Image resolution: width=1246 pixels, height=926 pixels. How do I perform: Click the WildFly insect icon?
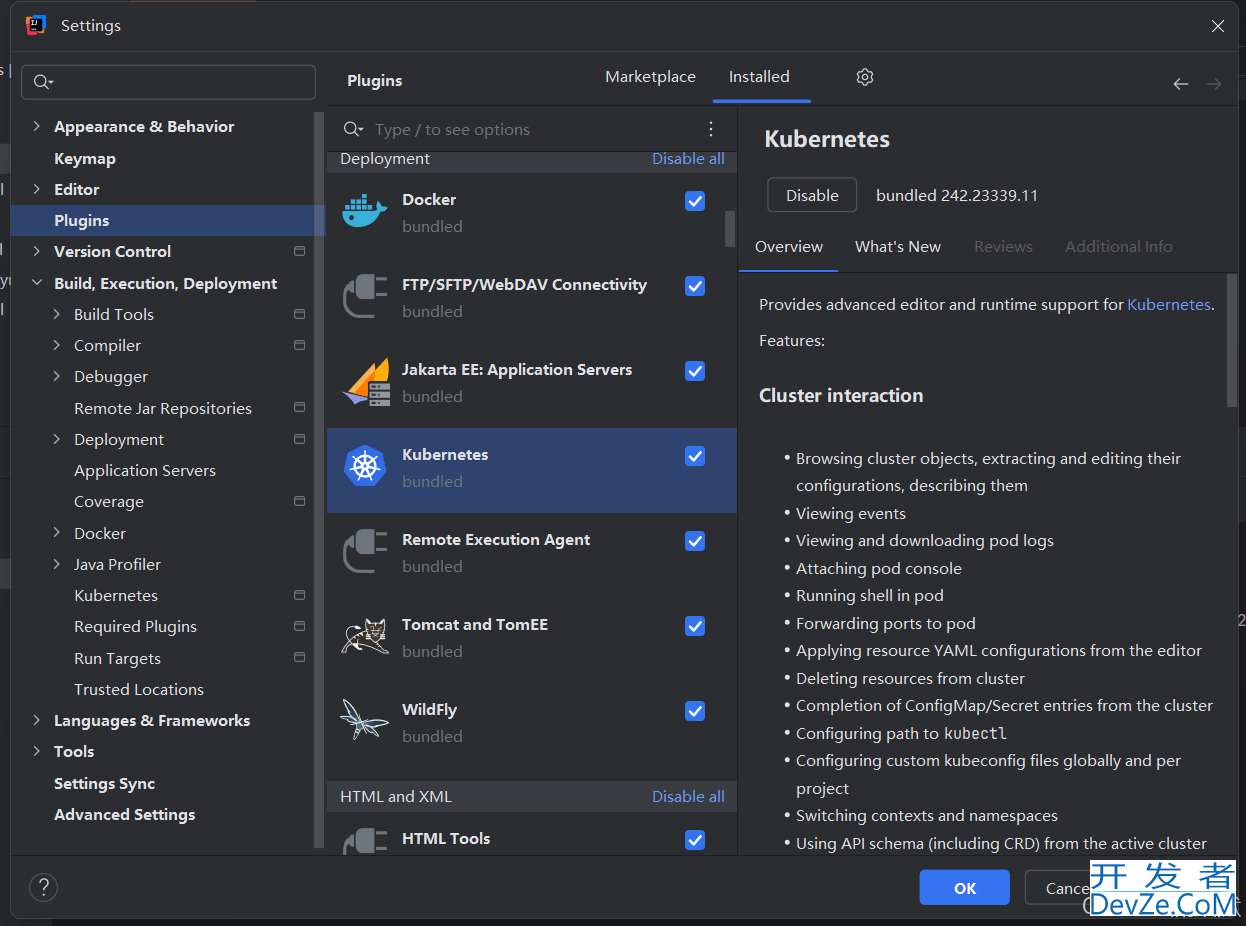(365, 721)
